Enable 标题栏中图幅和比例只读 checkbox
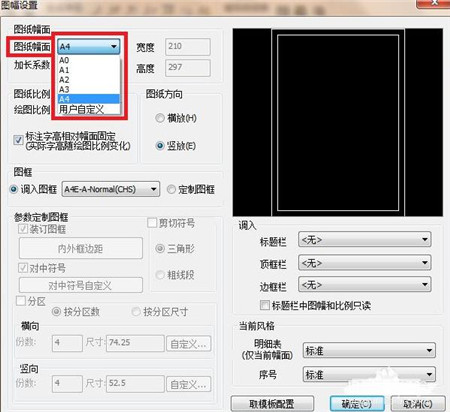 coord(265,305)
